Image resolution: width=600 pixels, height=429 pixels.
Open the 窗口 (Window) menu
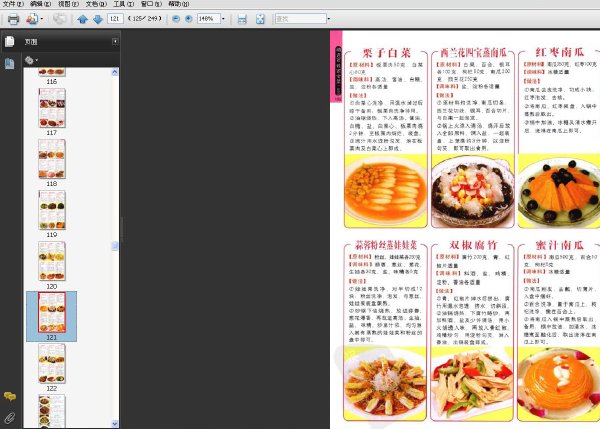[x=151, y=4]
